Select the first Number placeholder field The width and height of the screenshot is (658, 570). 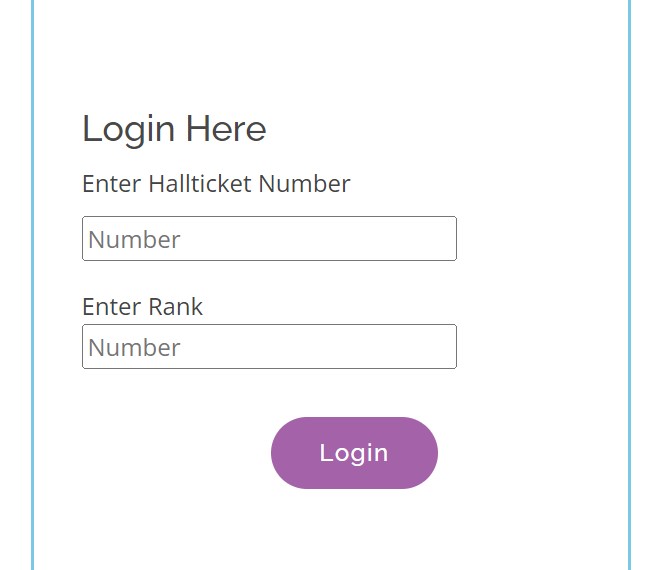coord(269,239)
